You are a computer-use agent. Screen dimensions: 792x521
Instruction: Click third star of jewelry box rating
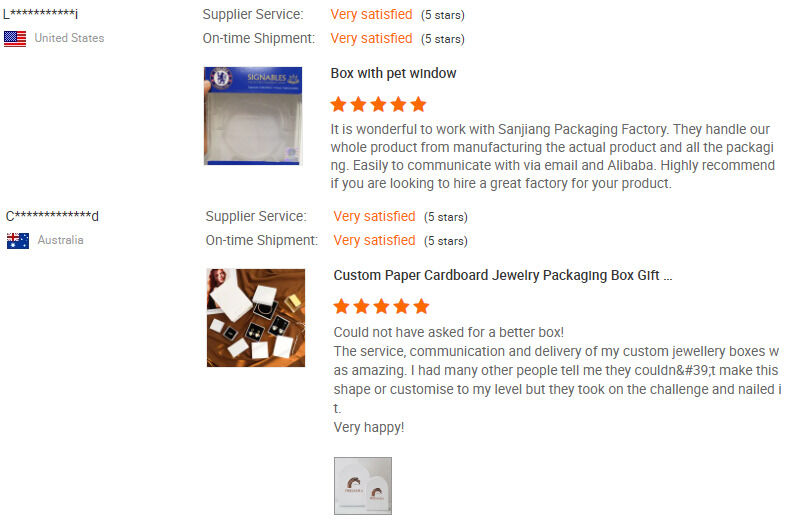click(x=381, y=306)
